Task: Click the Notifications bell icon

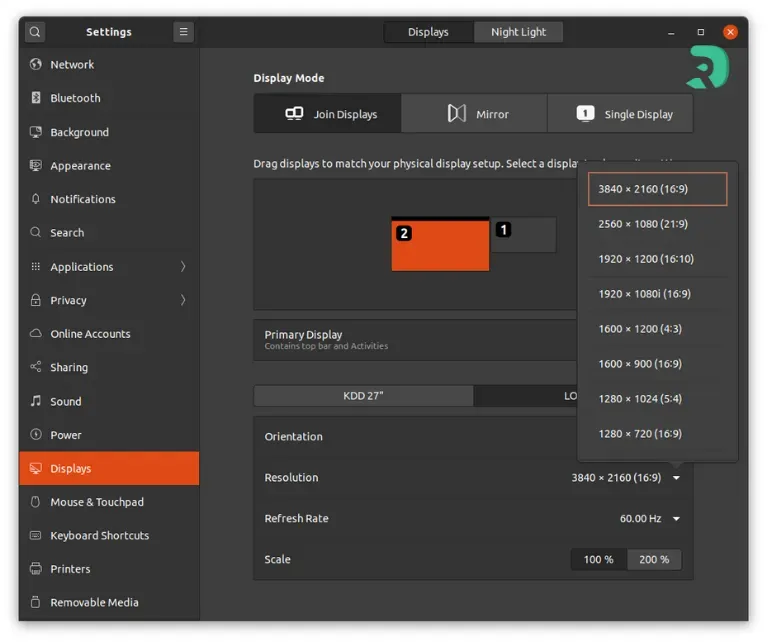Action: click(36, 200)
